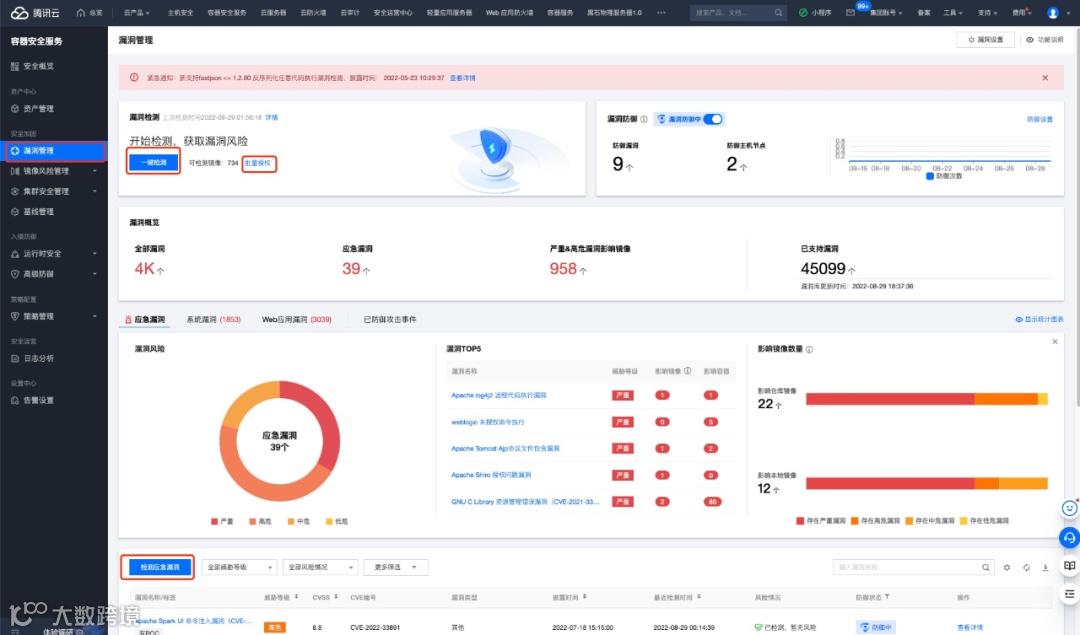Open 功能说明 eye icon link
The height and width of the screenshot is (635, 1080).
(x=1045, y=40)
